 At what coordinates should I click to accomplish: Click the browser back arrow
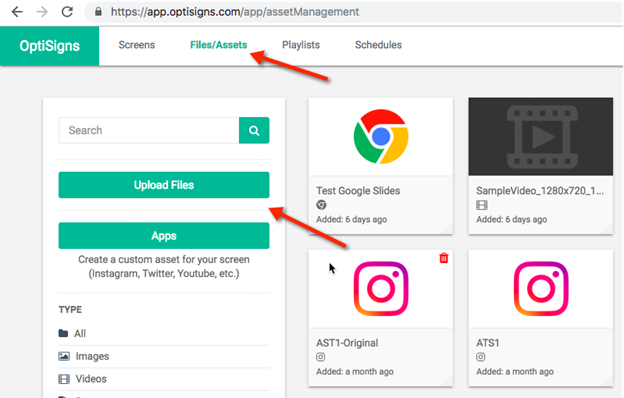pos(17,12)
